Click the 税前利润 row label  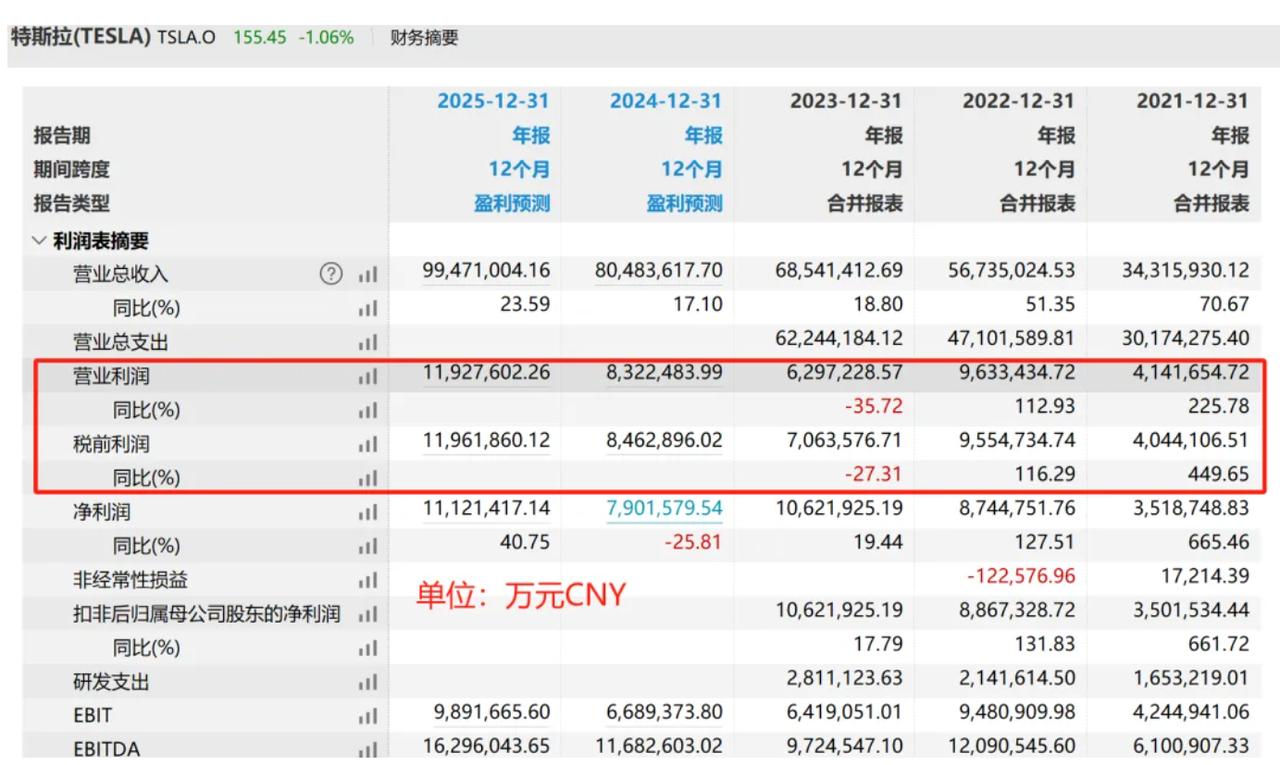111,444
